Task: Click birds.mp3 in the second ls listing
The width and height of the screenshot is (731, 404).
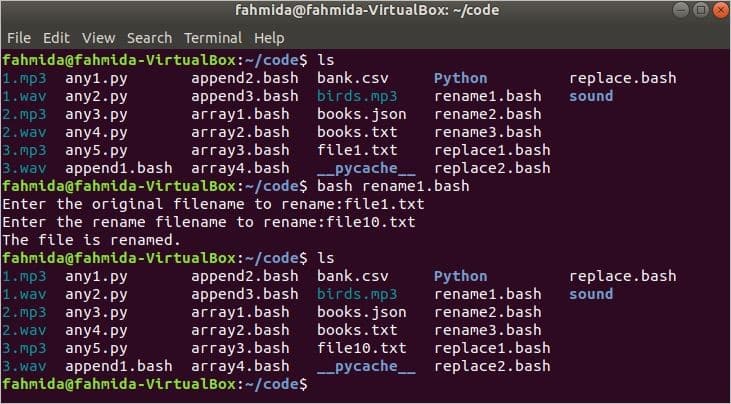Action: [x=357, y=294]
